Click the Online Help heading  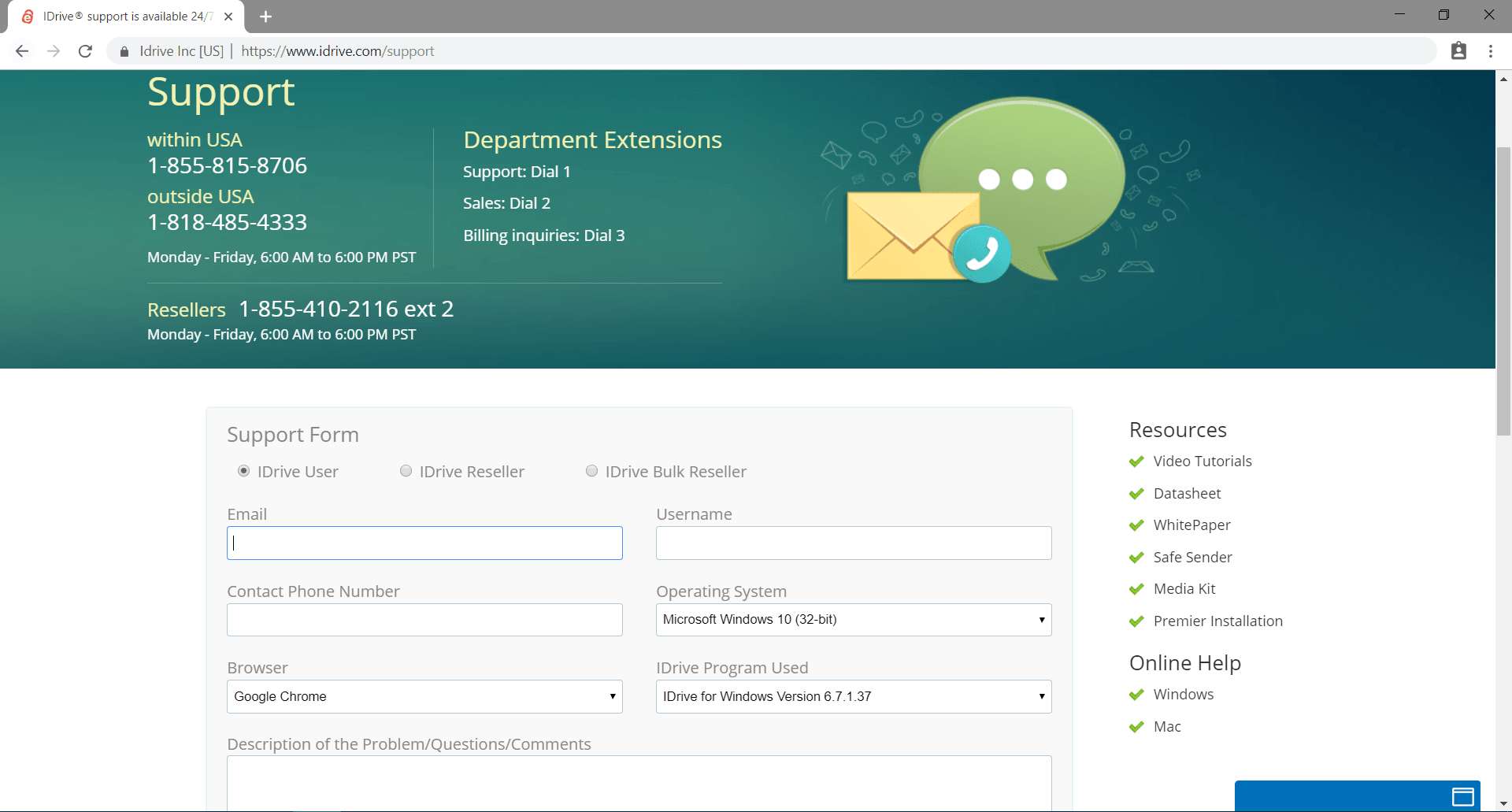point(1185,663)
